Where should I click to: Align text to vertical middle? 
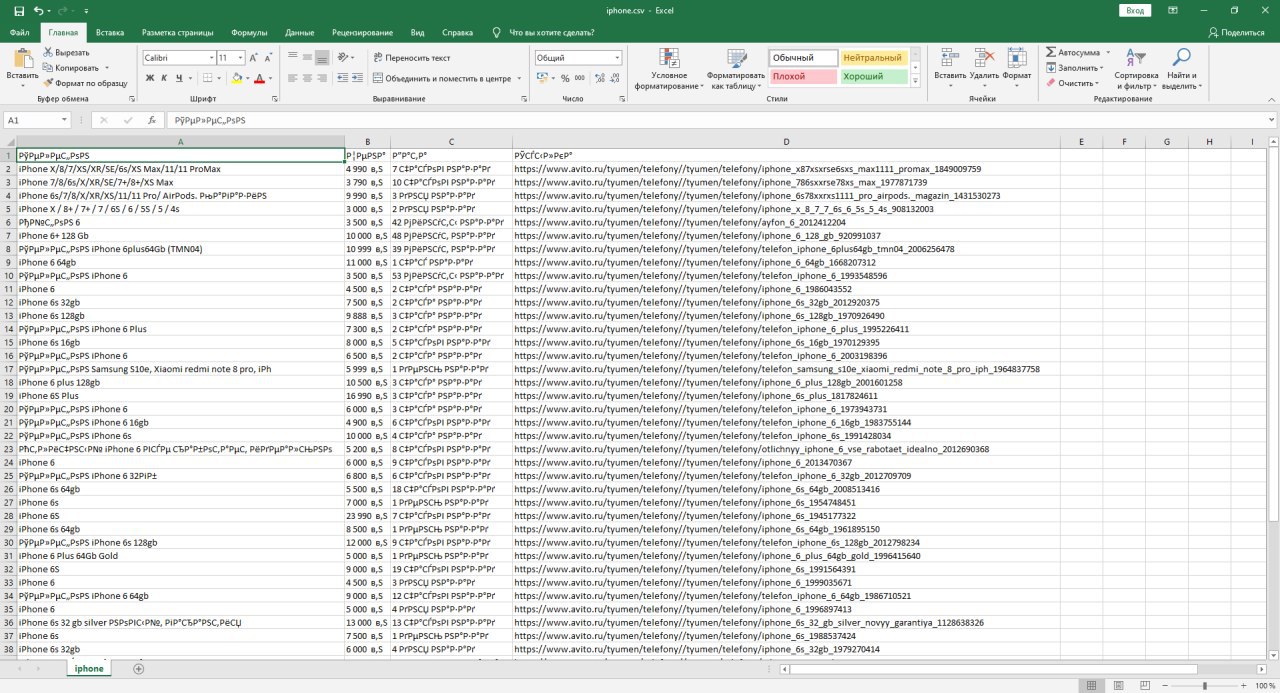coord(308,58)
